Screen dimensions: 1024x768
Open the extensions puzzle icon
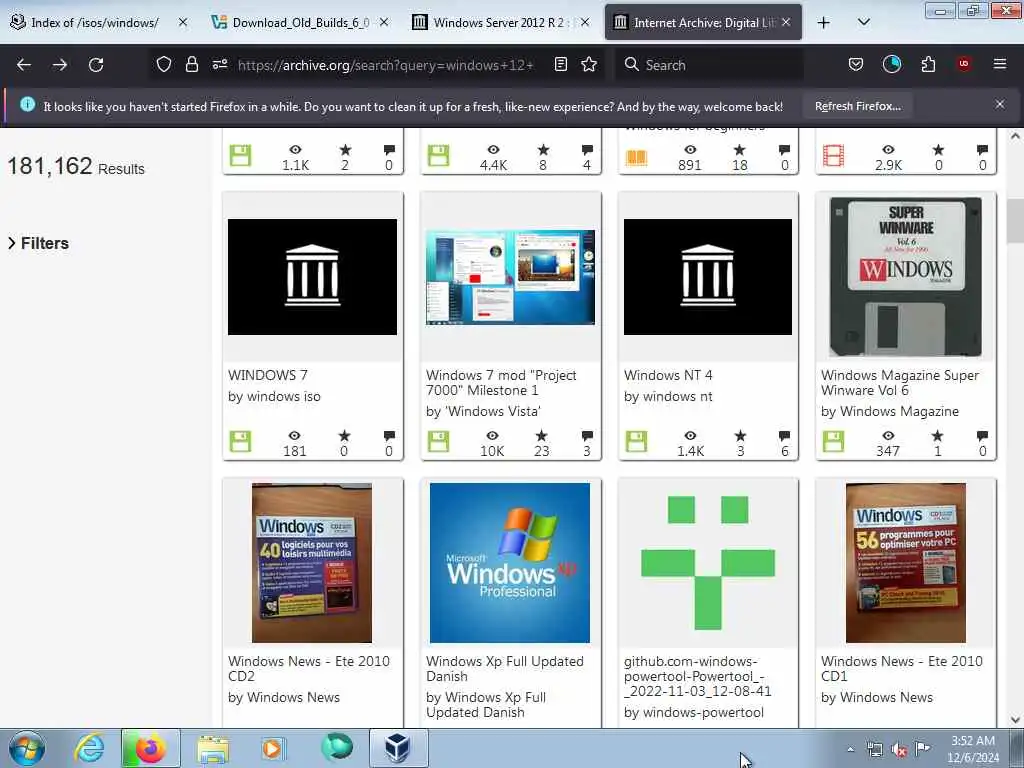[928, 65]
